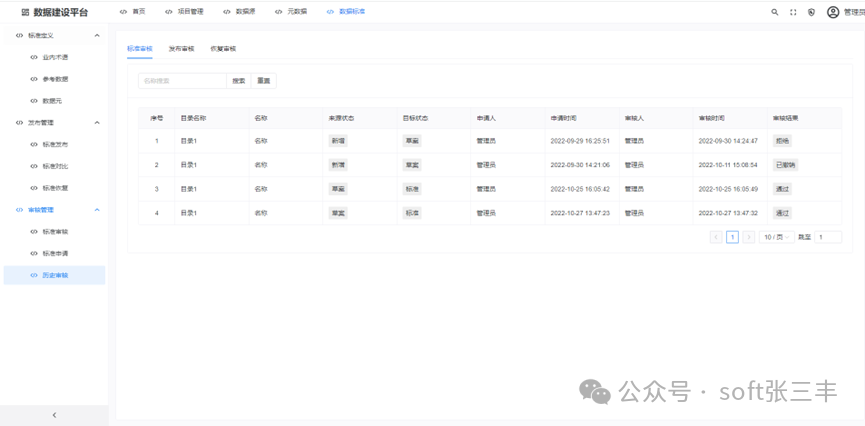Click 草案 target tag in row 2
865x426 pixels.
(x=412, y=165)
